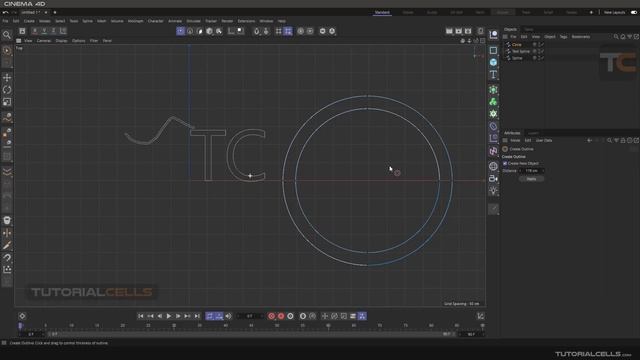Toggle Create New Object checkbox
This screenshot has height=360, width=640.
click(x=505, y=163)
